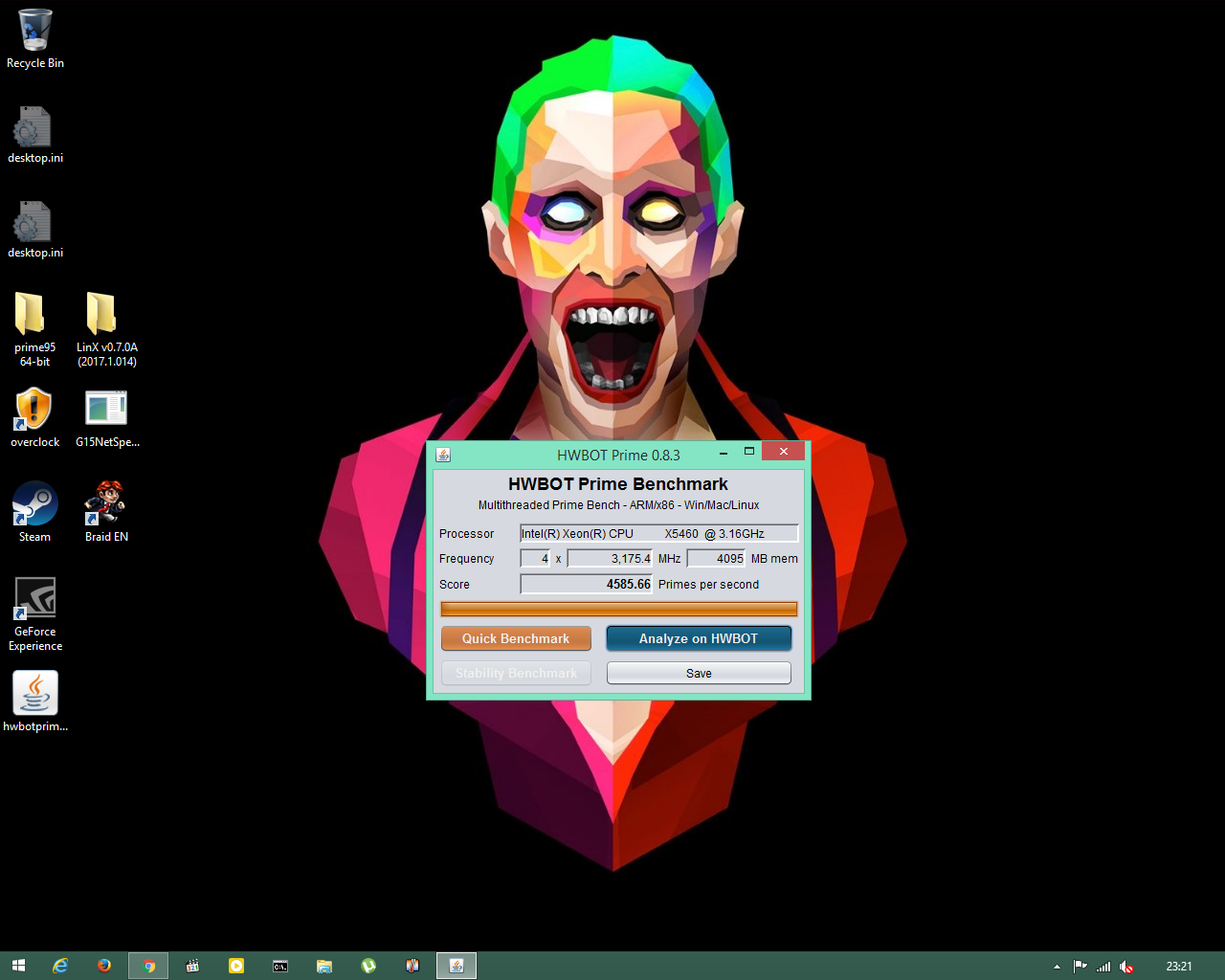Open the LinX v0.7.0A folder

click(106, 329)
